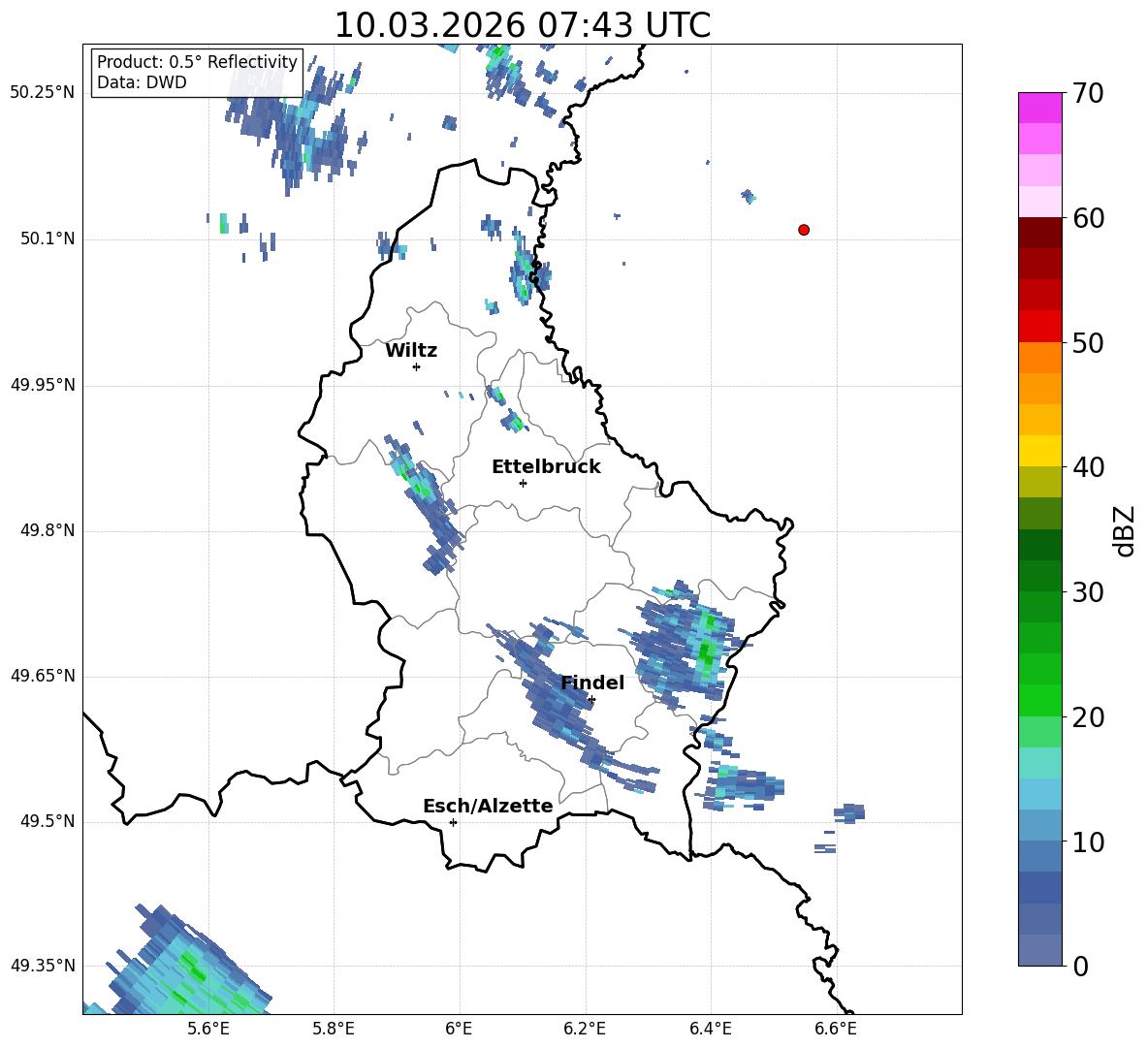Click the 49.65°N latitude label
Image resolution: width=1148 pixels, height=1048 pixels.
click(x=43, y=676)
